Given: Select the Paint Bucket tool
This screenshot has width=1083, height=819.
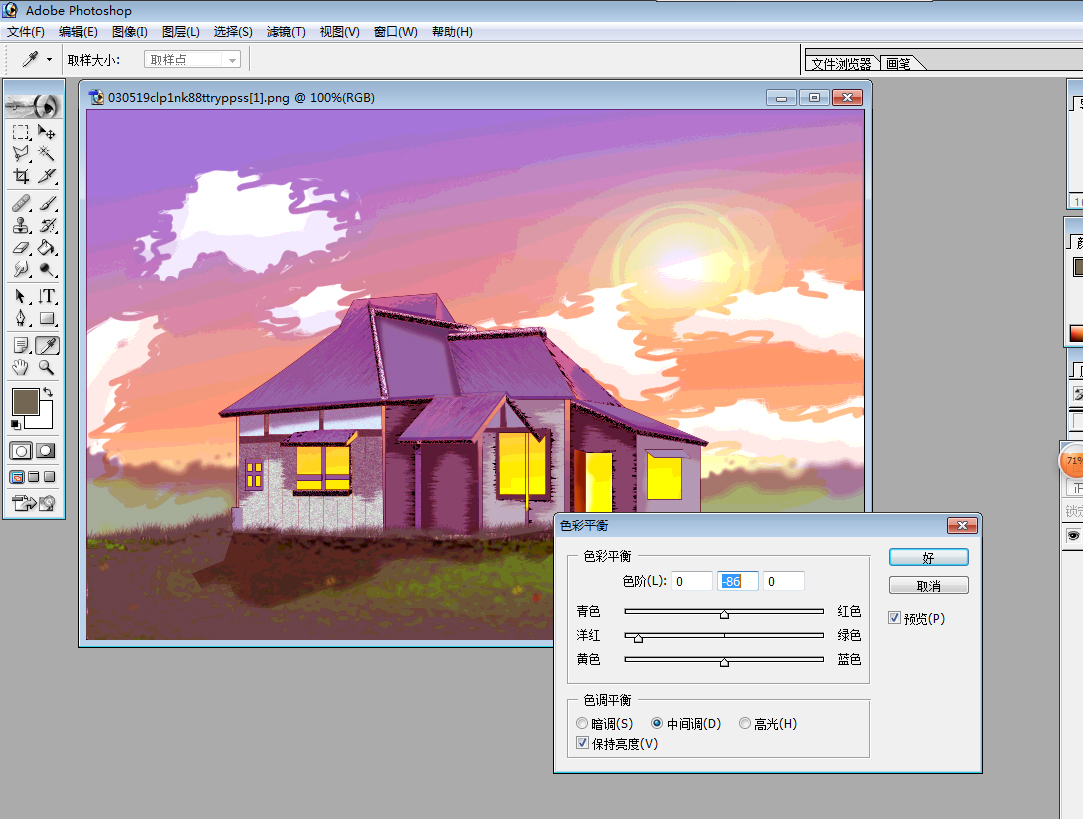Looking at the screenshot, I should point(46,247).
